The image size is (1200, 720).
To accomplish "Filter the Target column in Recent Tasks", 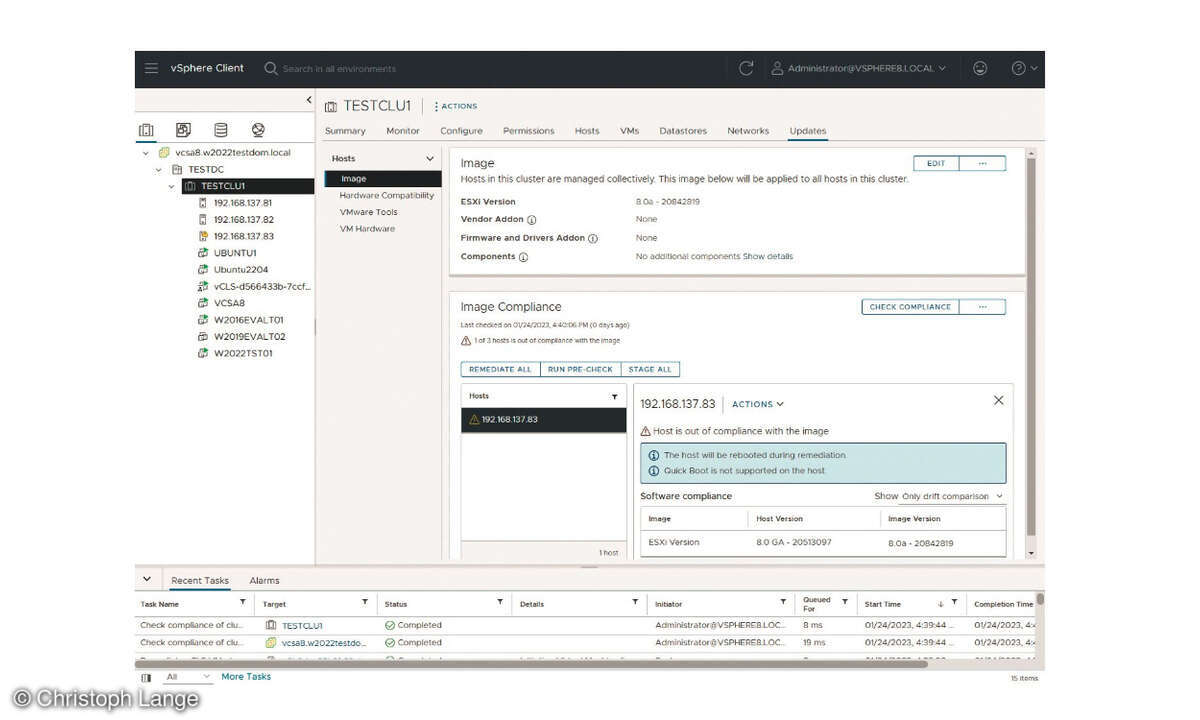I will point(364,602).
